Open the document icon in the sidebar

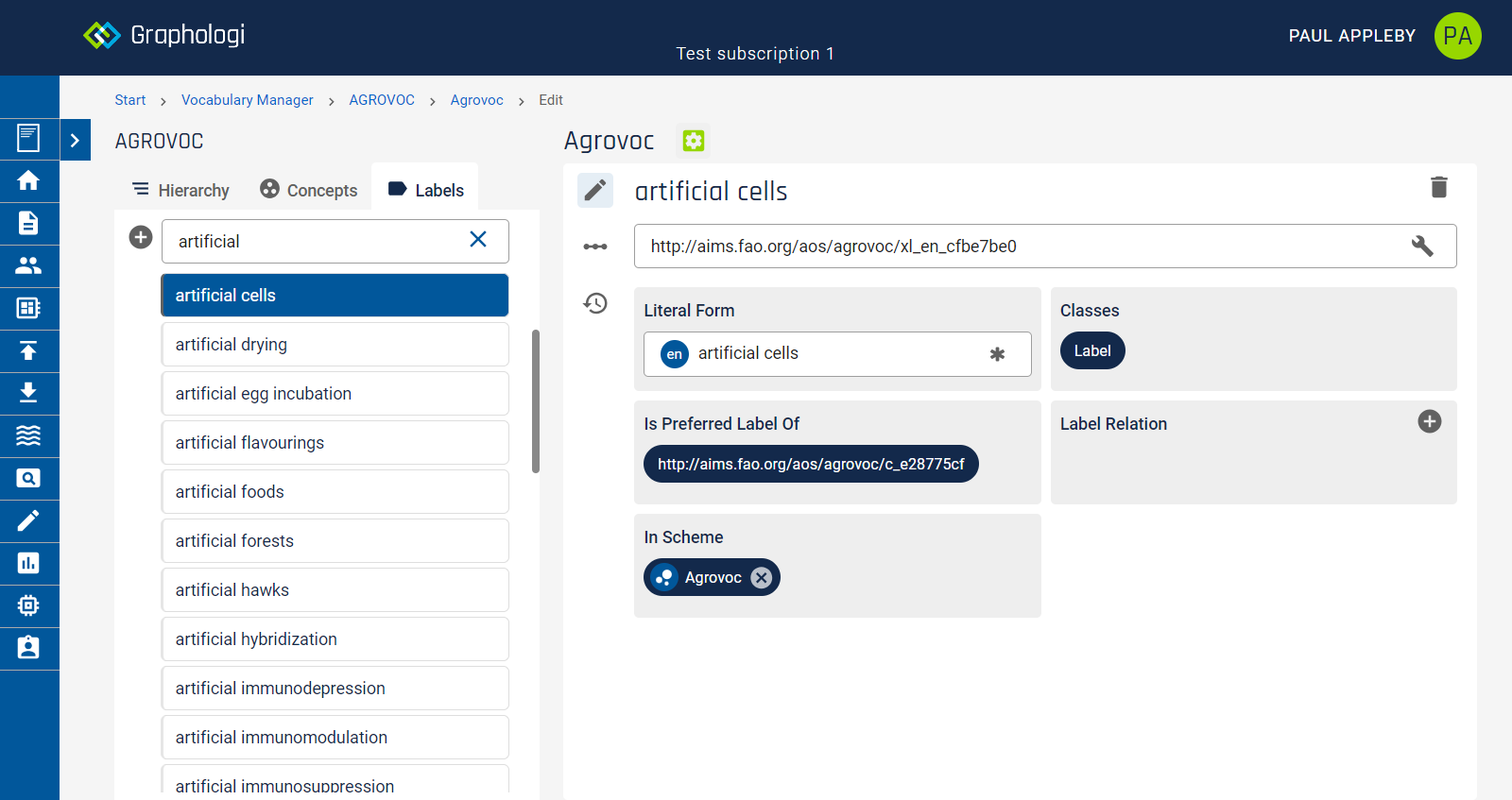pyautogui.click(x=28, y=223)
